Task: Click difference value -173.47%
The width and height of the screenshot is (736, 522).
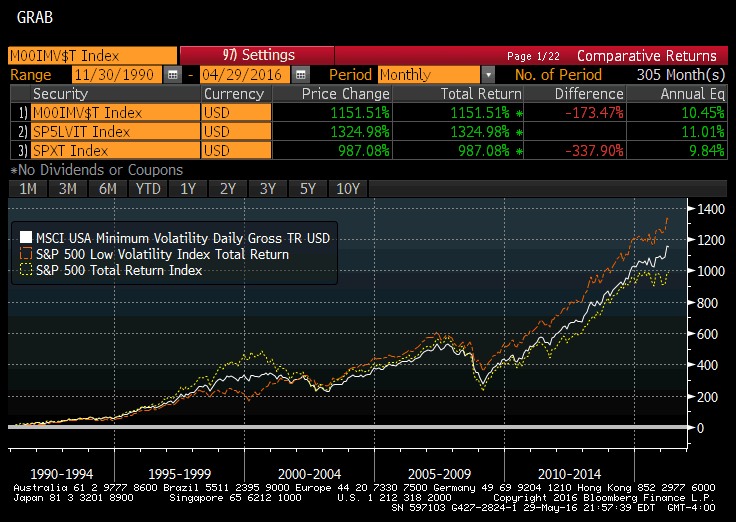Action: tap(594, 113)
